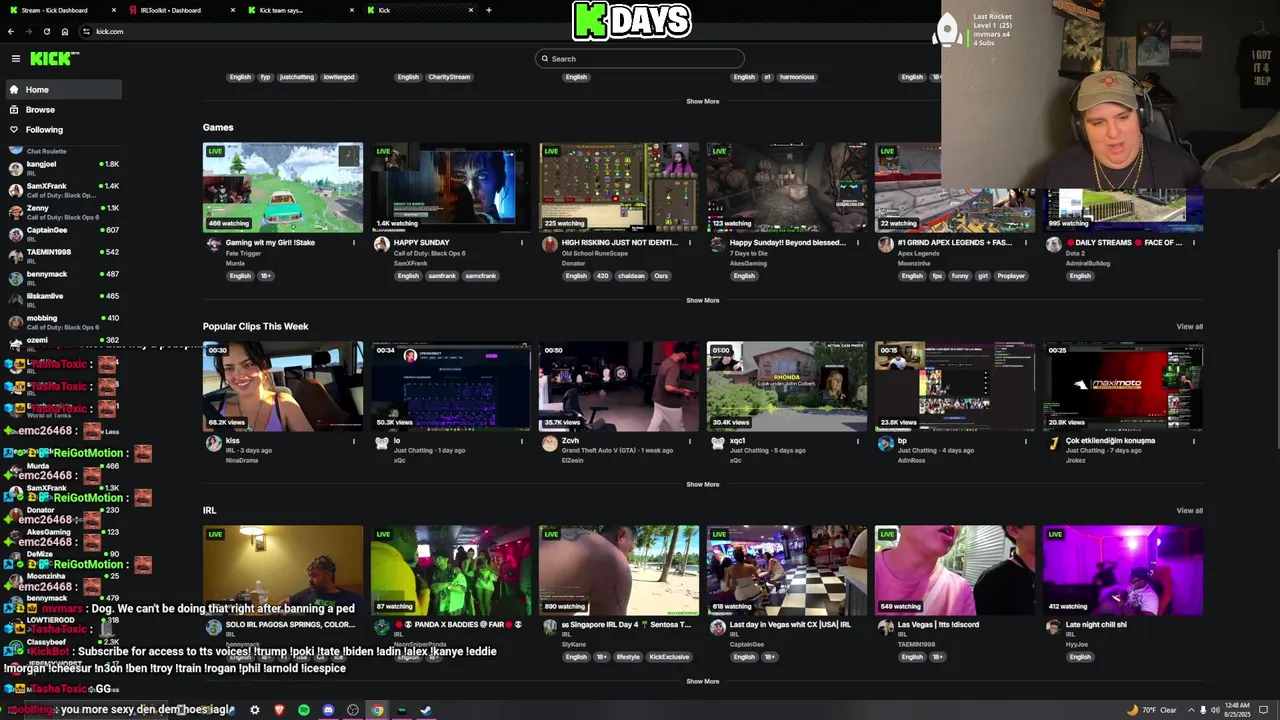The height and width of the screenshot is (720, 1280).
Task: Click CharityStream tag chip
Action: click(x=449, y=77)
